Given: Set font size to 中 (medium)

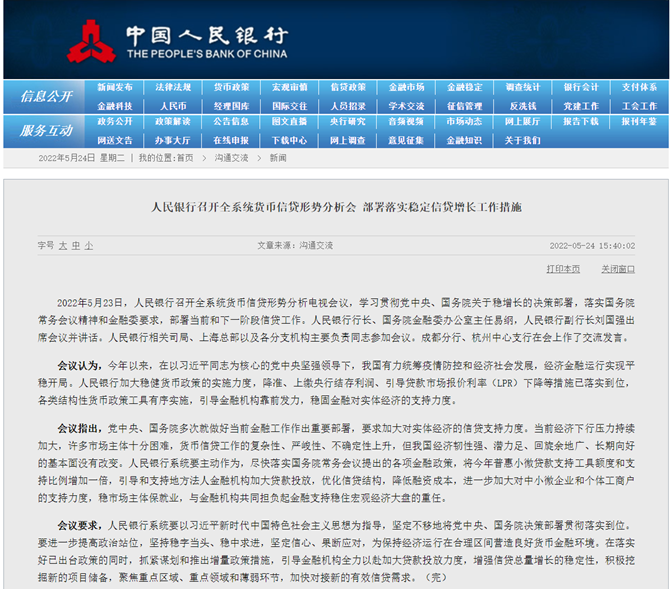Looking at the screenshot, I should [76, 244].
